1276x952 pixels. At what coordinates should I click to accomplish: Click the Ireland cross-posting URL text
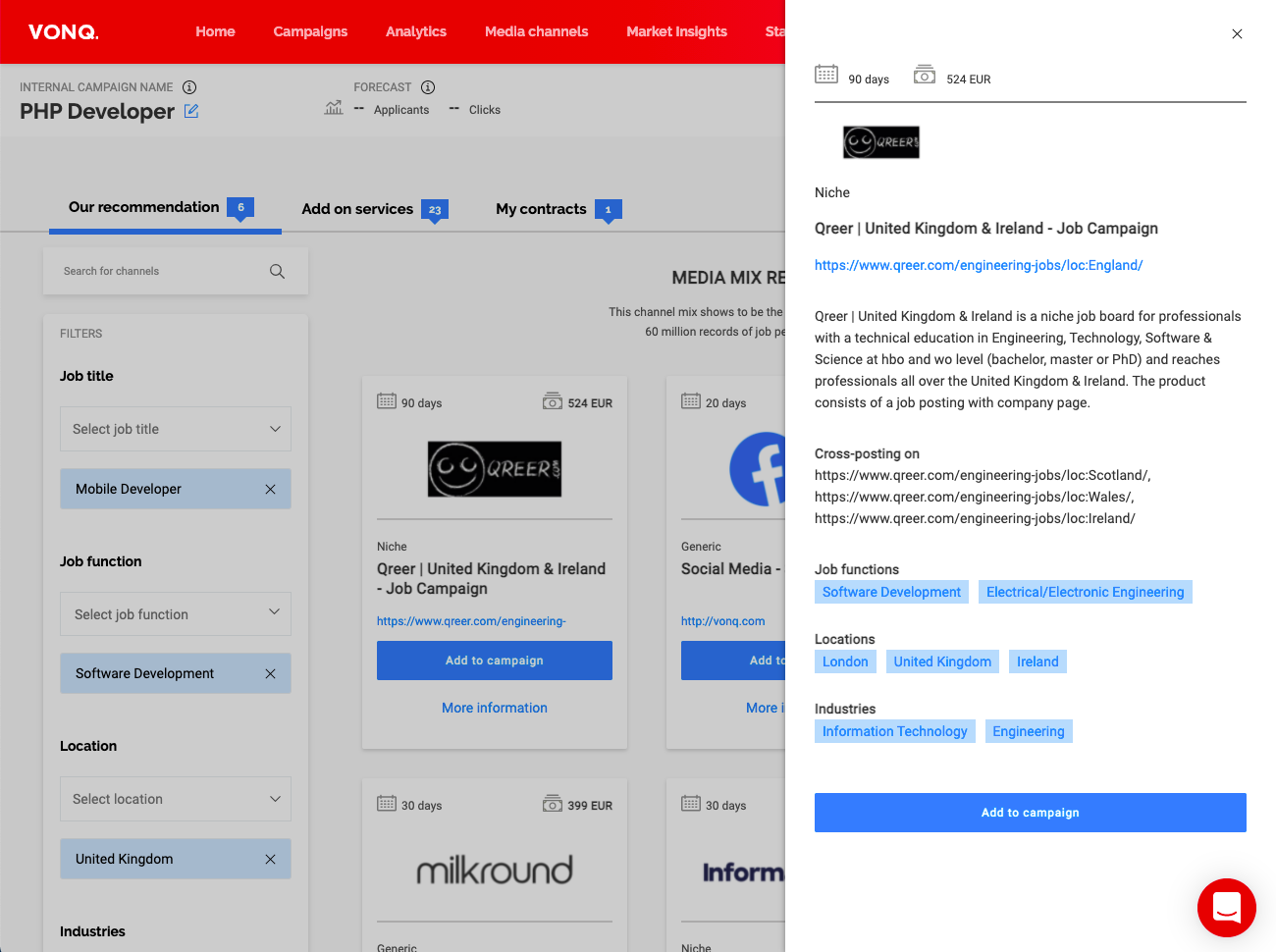point(975,518)
